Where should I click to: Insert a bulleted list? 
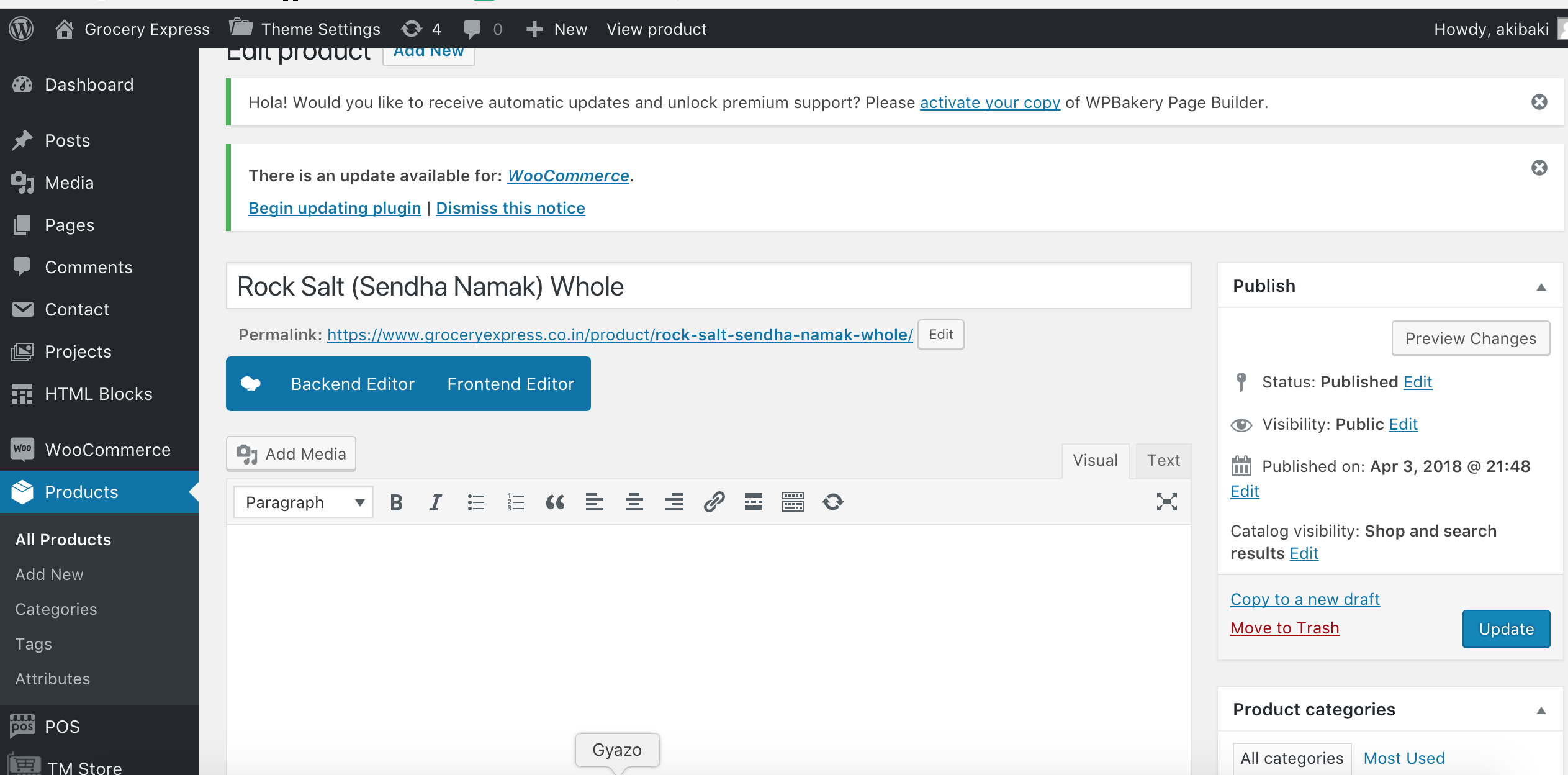pos(475,502)
